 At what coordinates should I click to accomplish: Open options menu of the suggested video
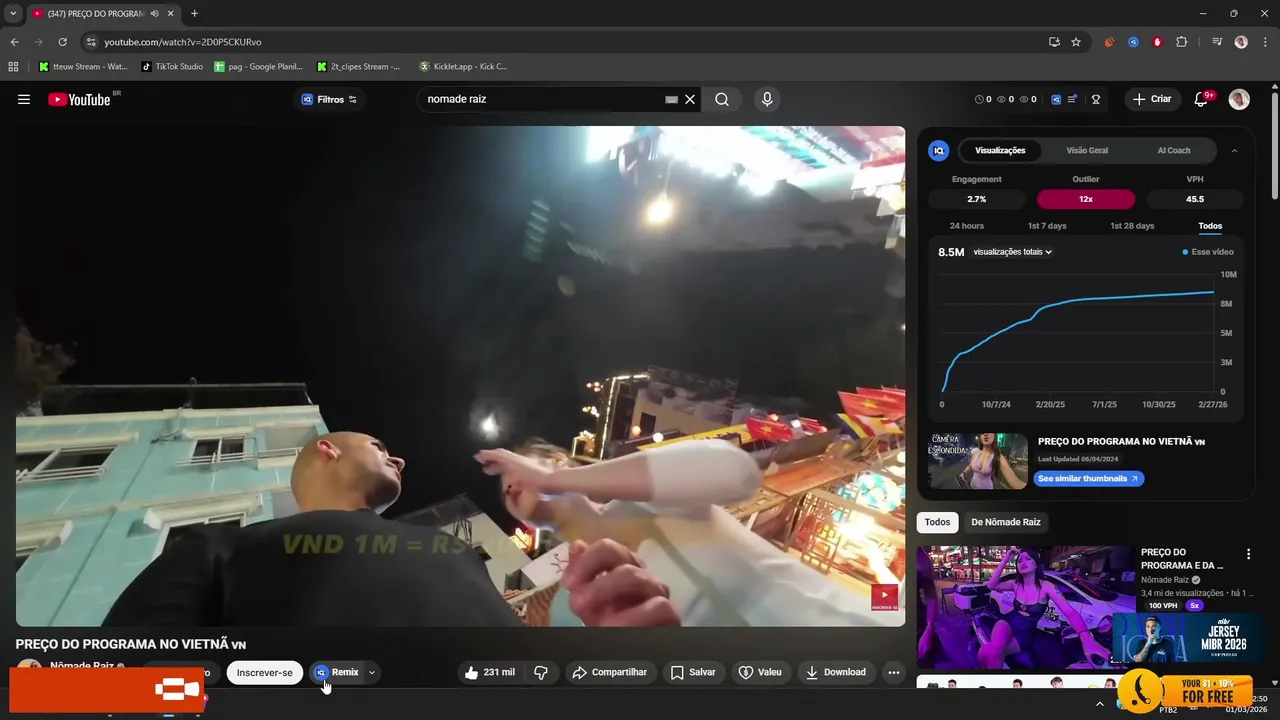(x=1248, y=554)
